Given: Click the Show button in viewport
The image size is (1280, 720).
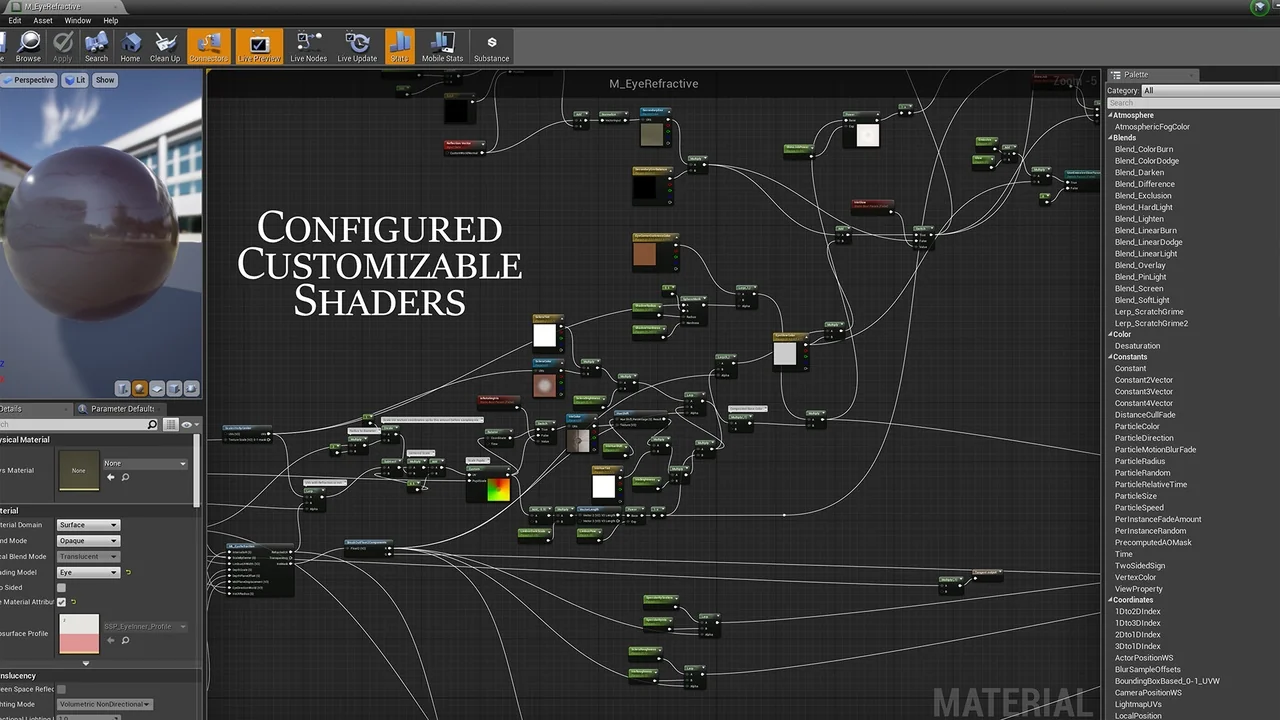Looking at the screenshot, I should click(105, 80).
